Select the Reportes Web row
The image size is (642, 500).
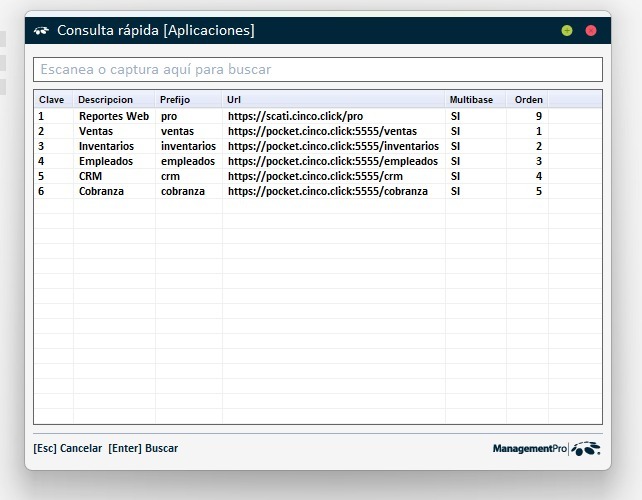[x=114, y=116]
